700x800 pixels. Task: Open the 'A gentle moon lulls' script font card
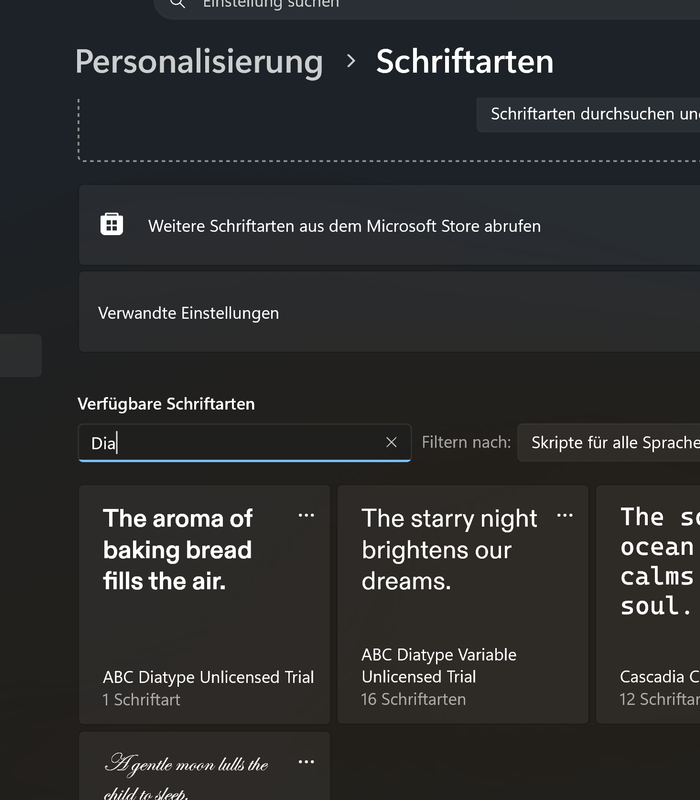tap(204, 766)
